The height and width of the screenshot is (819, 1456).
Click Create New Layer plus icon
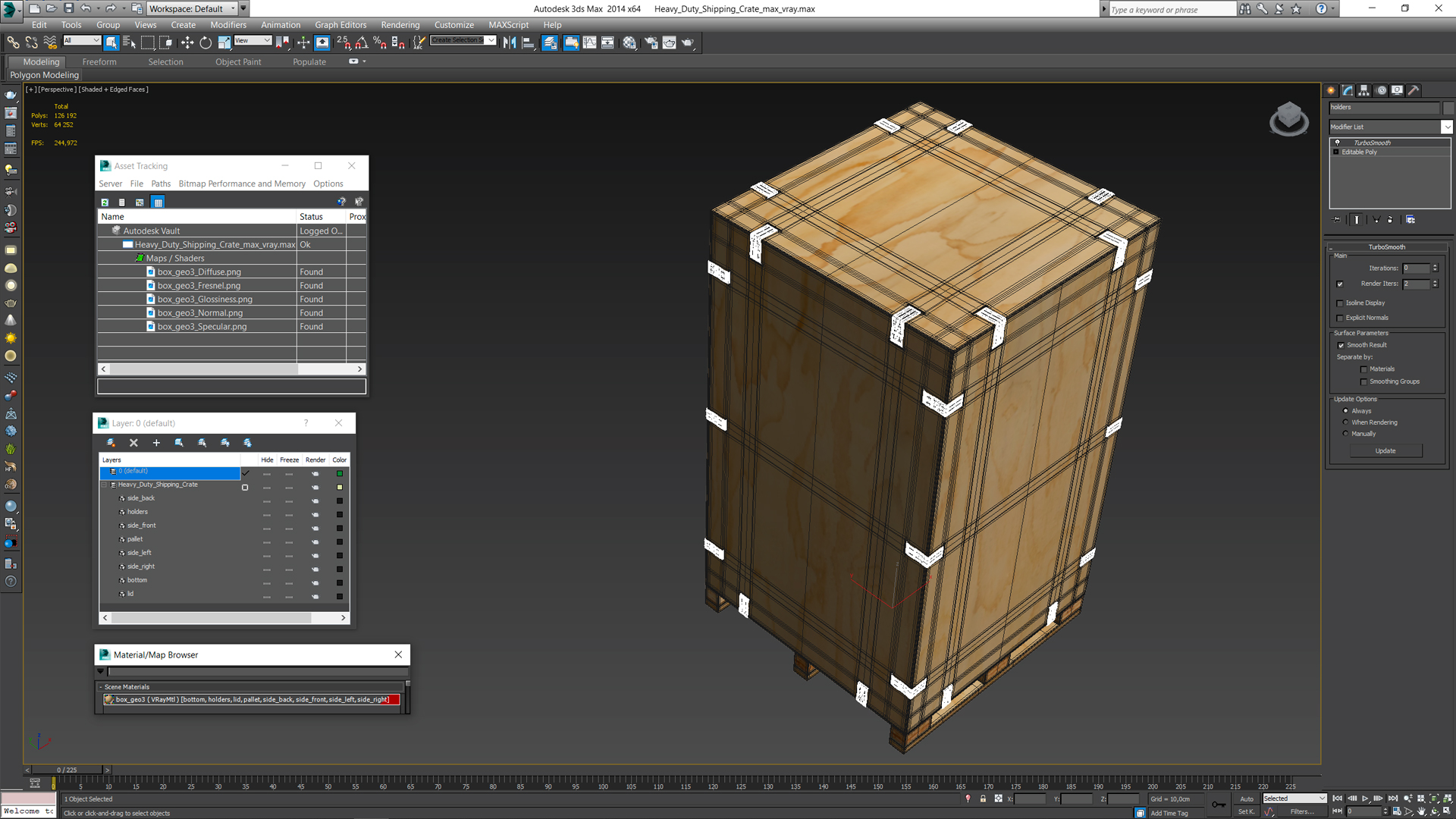pos(156,443)
